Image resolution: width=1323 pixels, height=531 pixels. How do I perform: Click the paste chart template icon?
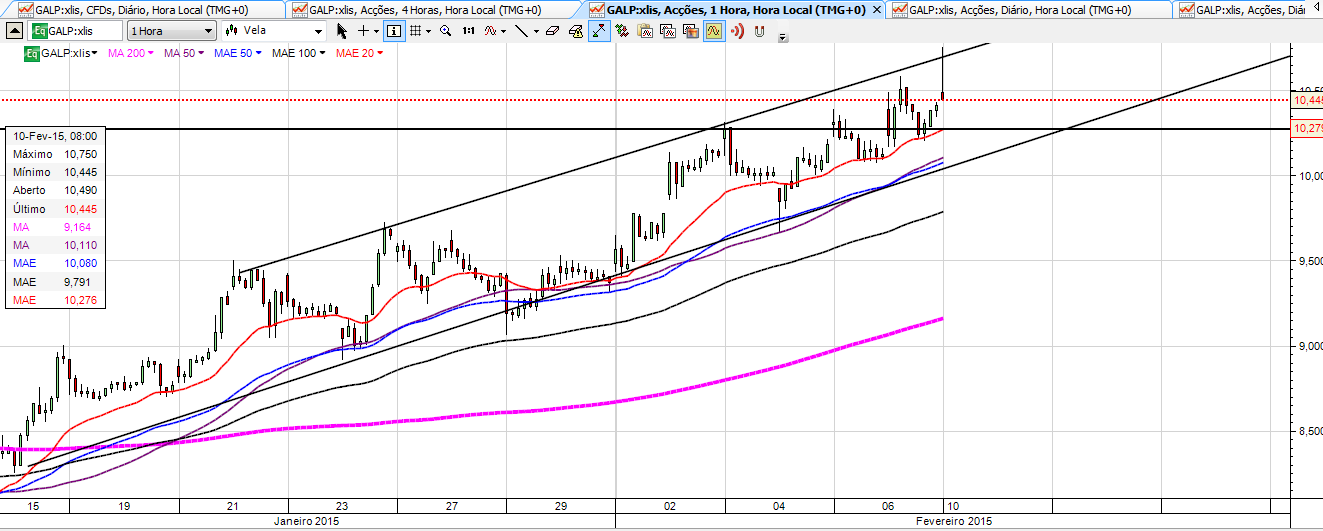coord(645,31)
